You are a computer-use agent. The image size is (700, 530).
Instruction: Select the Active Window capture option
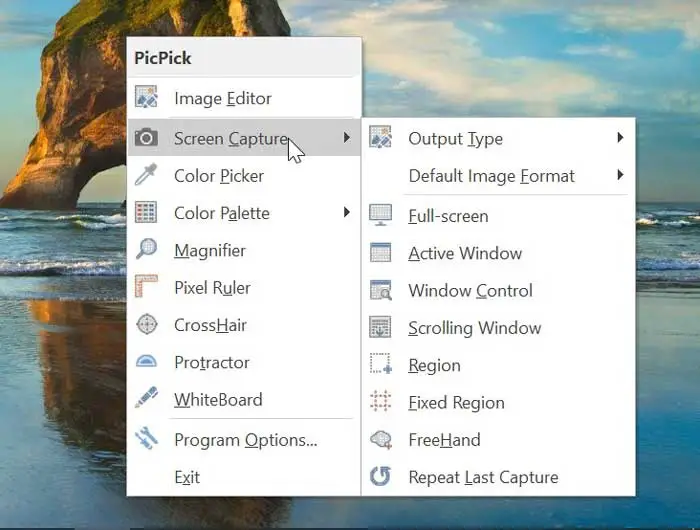click(465, 254)
